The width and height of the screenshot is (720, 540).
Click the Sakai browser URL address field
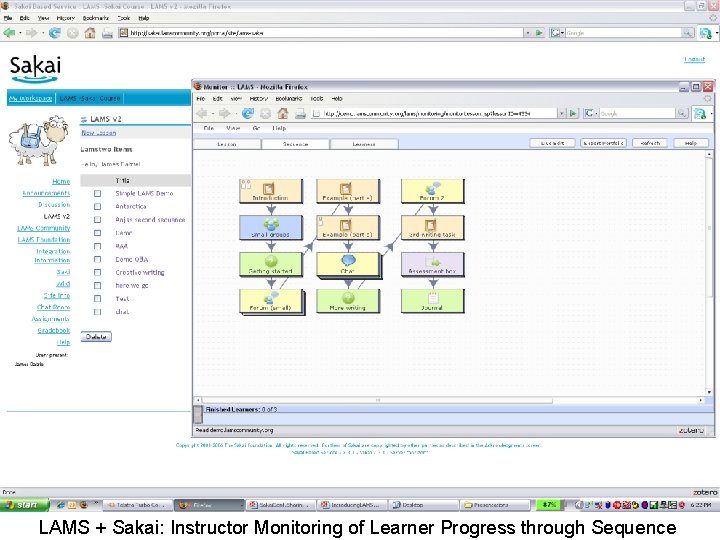[x=321, y=33]
